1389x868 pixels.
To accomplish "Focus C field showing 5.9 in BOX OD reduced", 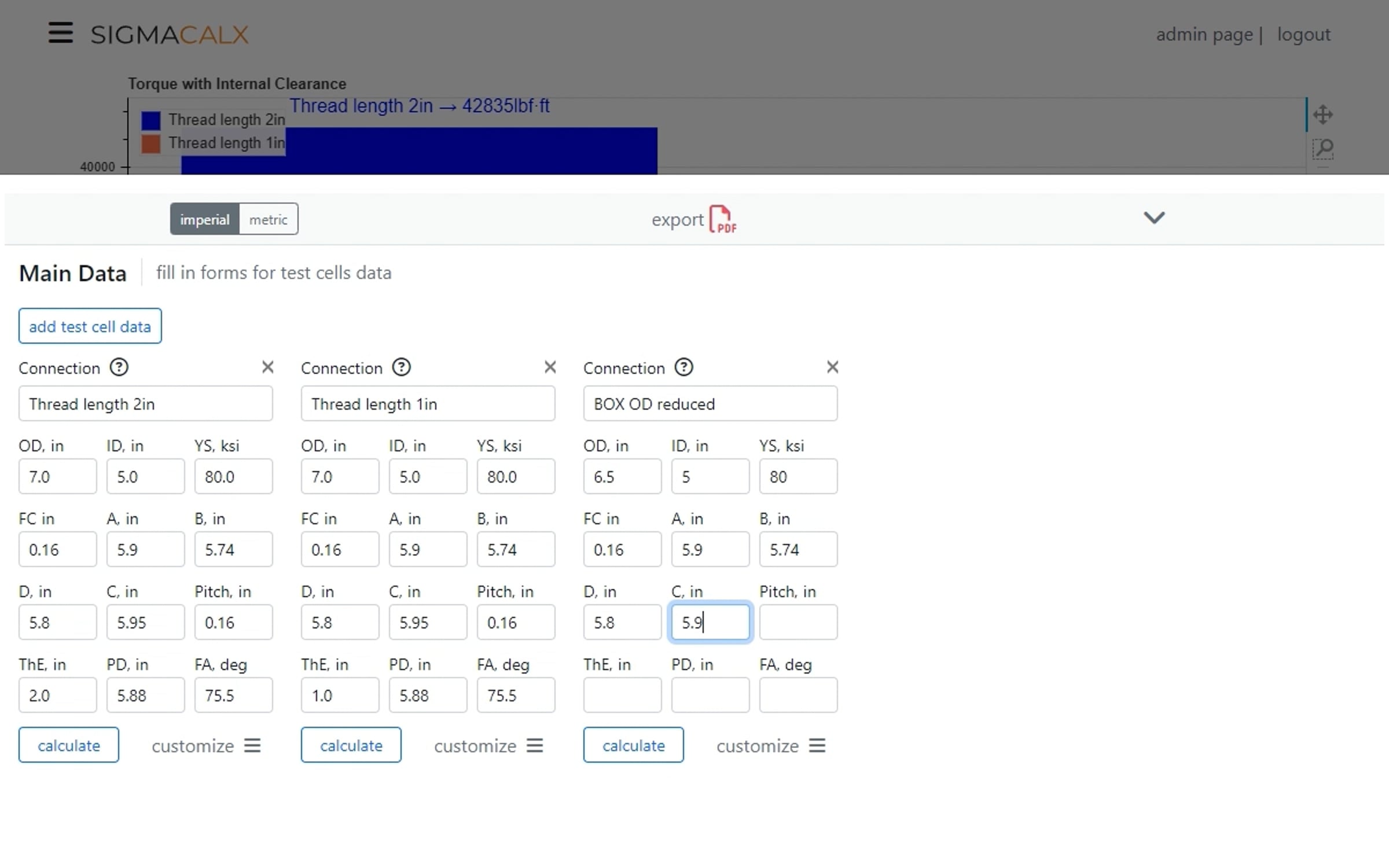I will (x=710, y=622).
